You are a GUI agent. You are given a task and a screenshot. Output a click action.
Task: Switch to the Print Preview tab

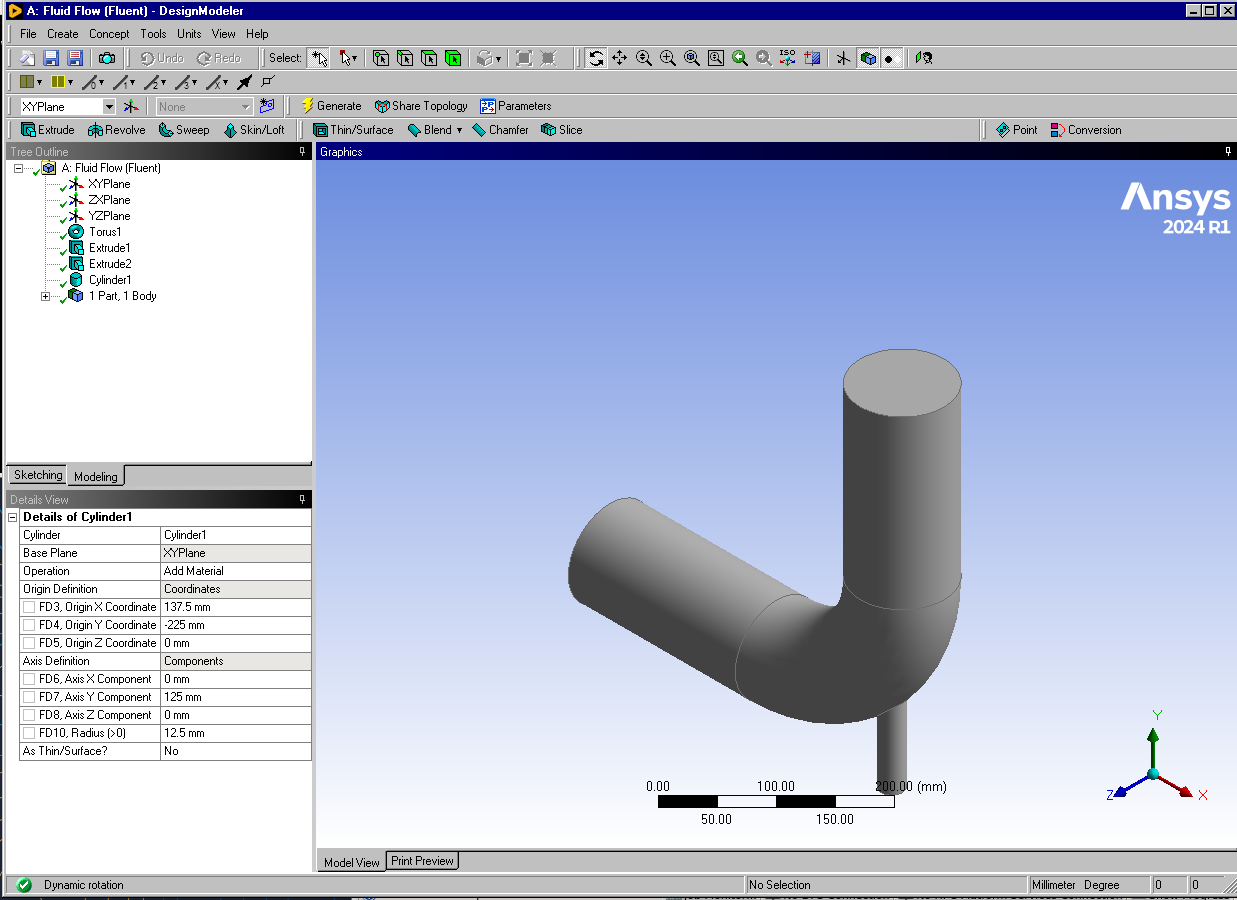(422, 861)
